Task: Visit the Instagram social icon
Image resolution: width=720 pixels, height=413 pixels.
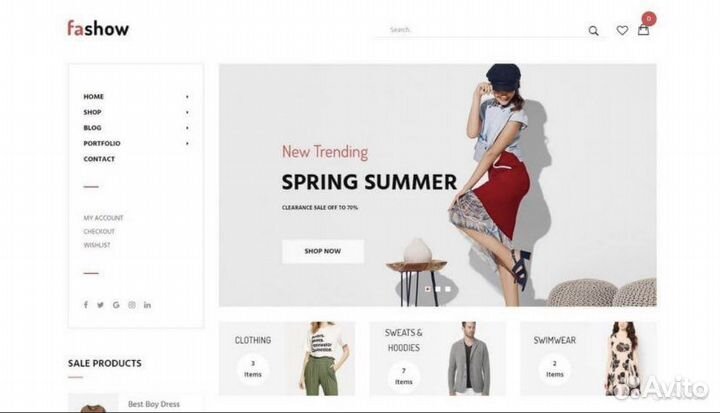Action: tap(132, 305)
